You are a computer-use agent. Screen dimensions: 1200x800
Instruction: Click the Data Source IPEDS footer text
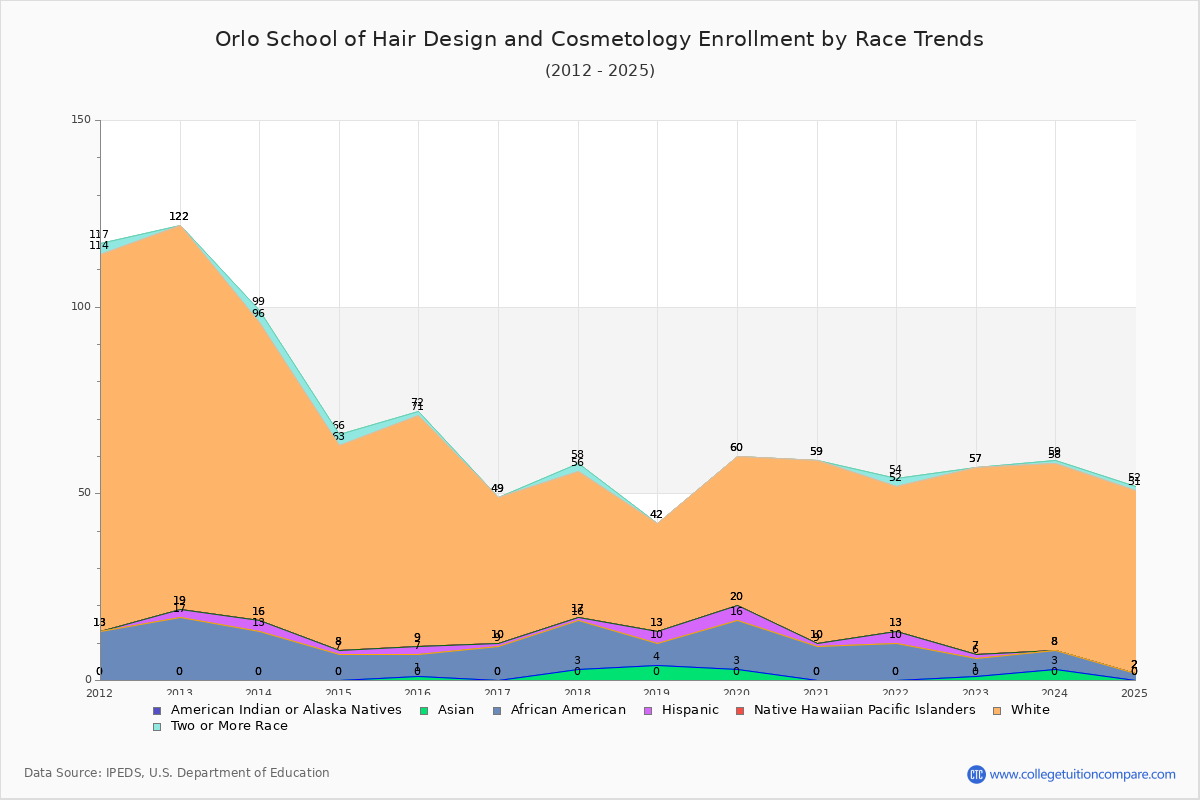[x=177, y=773]
